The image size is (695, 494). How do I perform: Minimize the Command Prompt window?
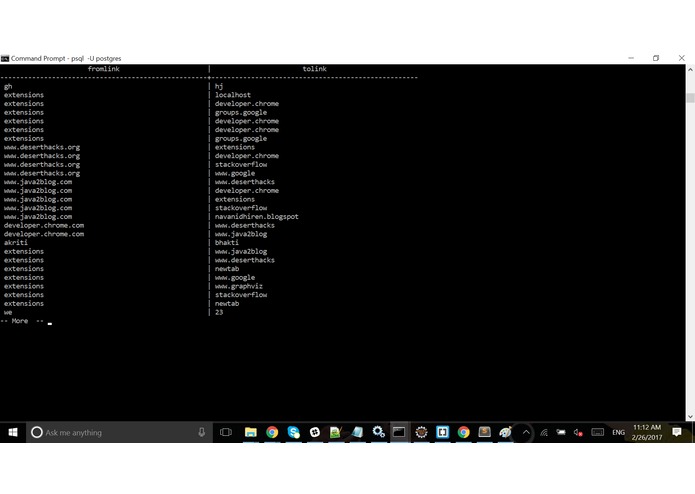pyautogui.click(x=631, y=58)
